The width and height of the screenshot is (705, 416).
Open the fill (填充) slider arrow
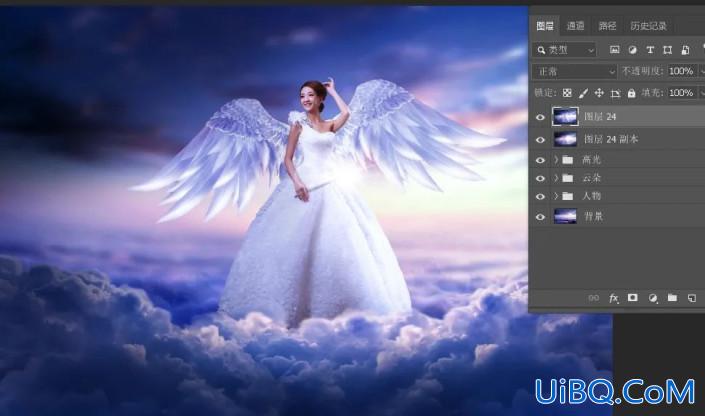pos(701,93)
